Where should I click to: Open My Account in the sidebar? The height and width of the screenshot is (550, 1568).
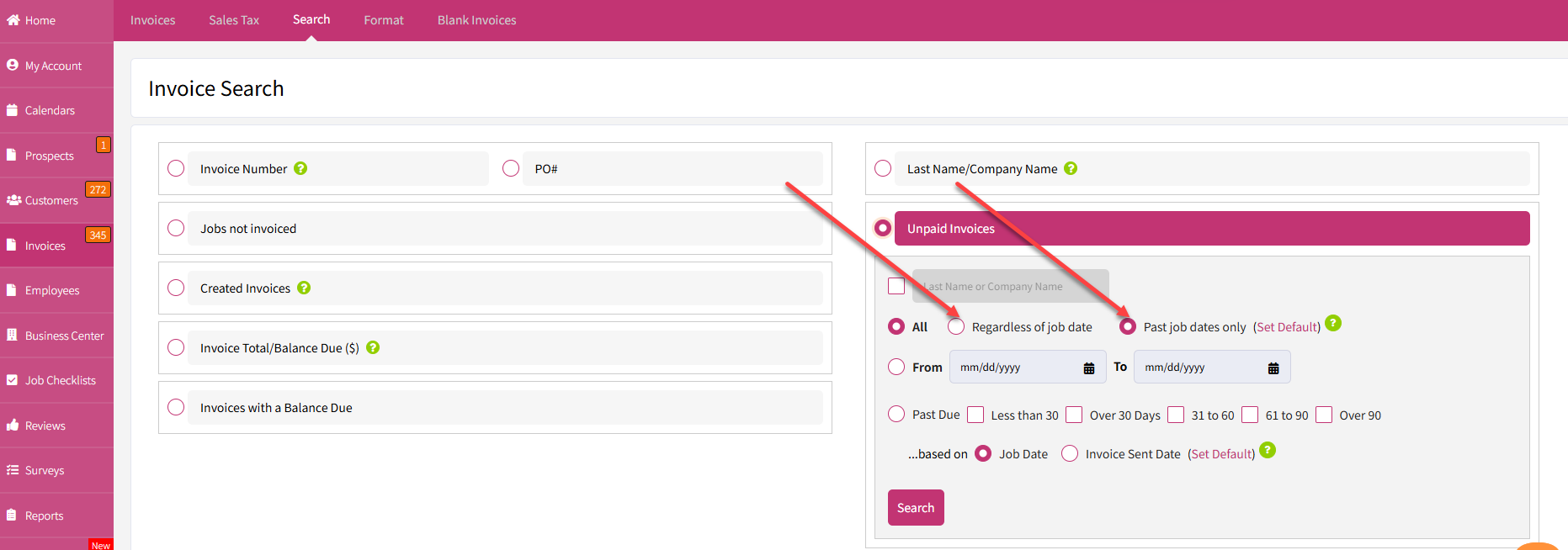pos(56,66)
